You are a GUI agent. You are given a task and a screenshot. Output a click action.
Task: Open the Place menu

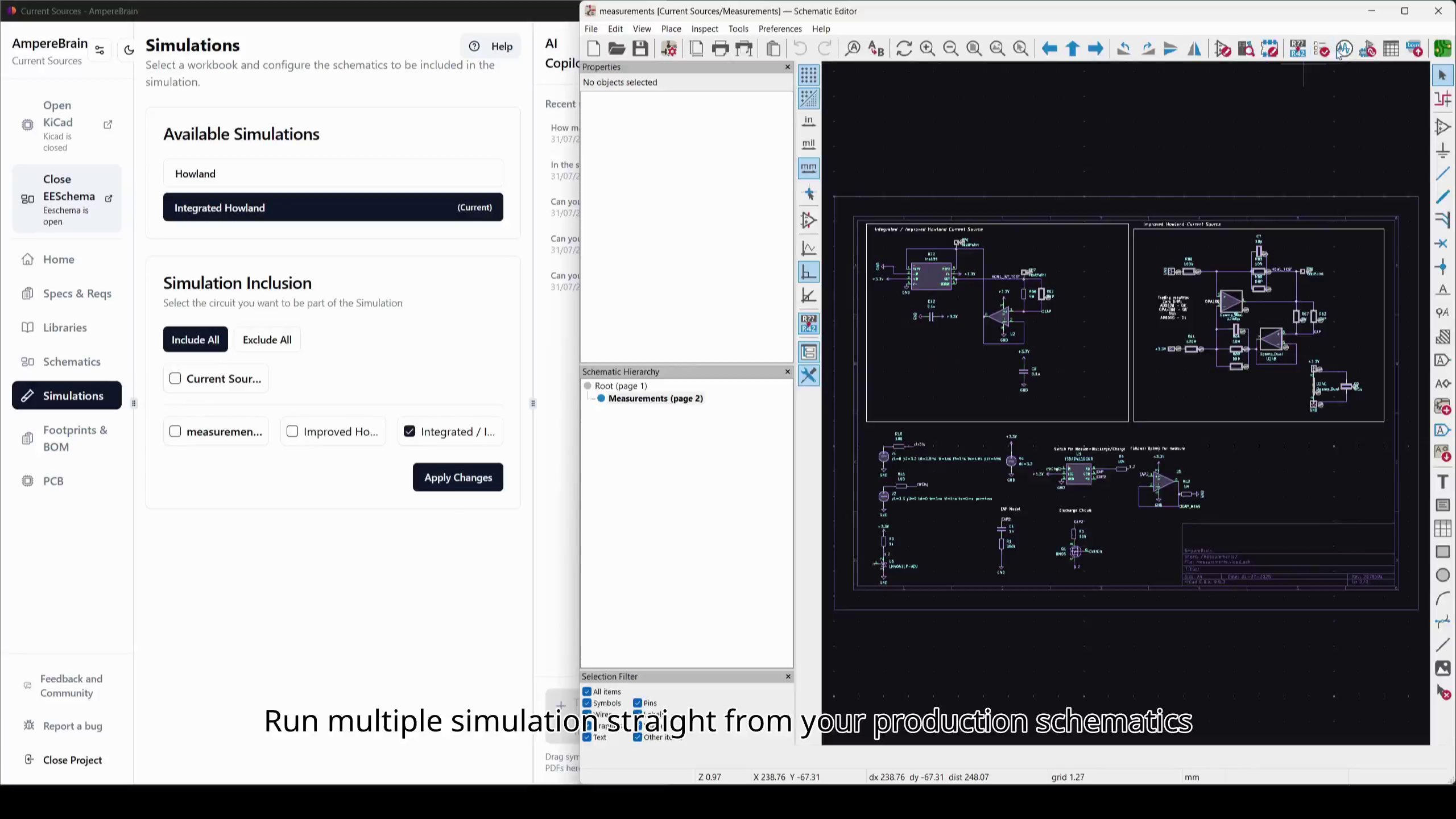(671, 28)
